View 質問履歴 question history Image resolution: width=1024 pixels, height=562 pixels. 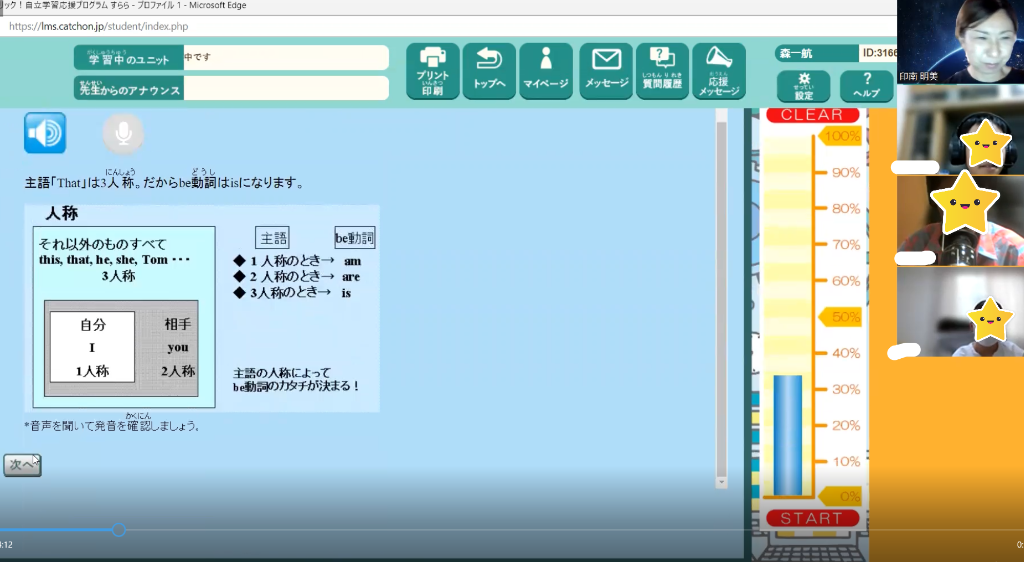662,71
